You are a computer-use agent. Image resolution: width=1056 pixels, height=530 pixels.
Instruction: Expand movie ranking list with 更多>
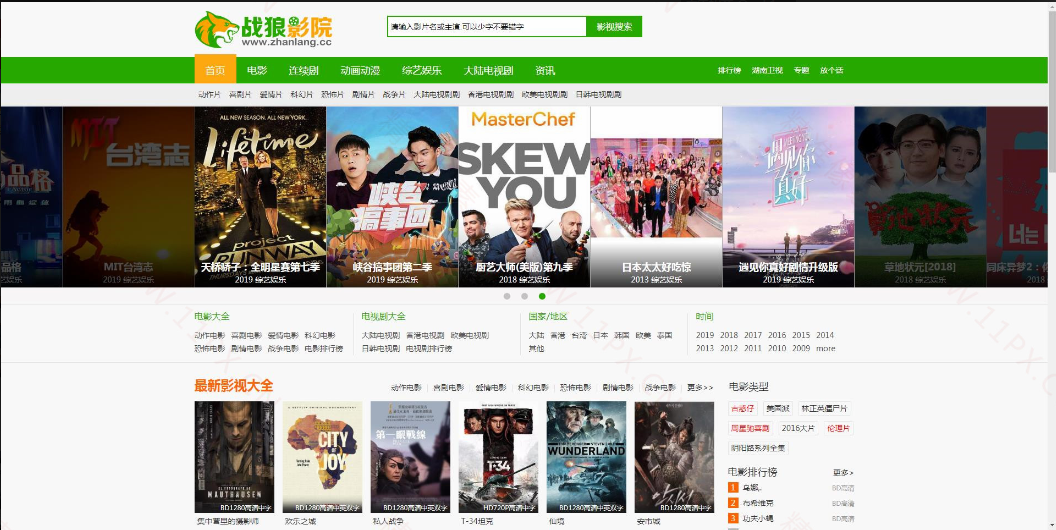point(843,472)
